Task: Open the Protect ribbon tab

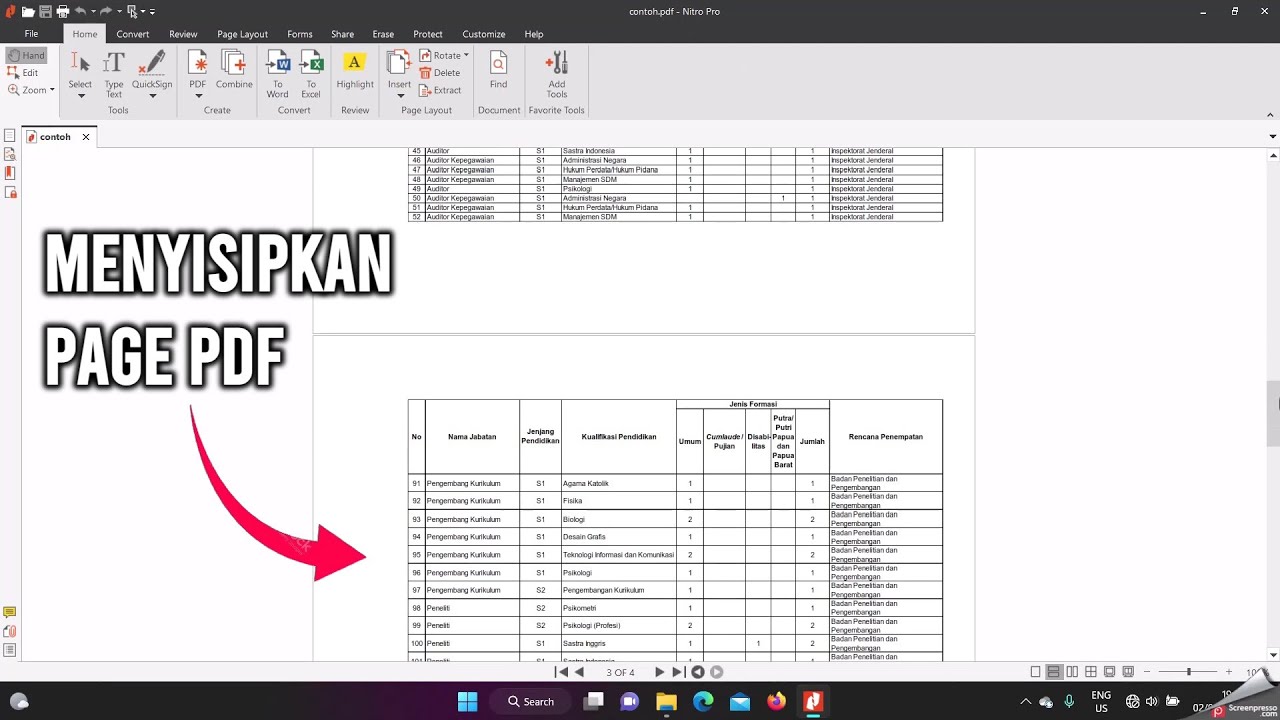Action: (x=428, y=34)
